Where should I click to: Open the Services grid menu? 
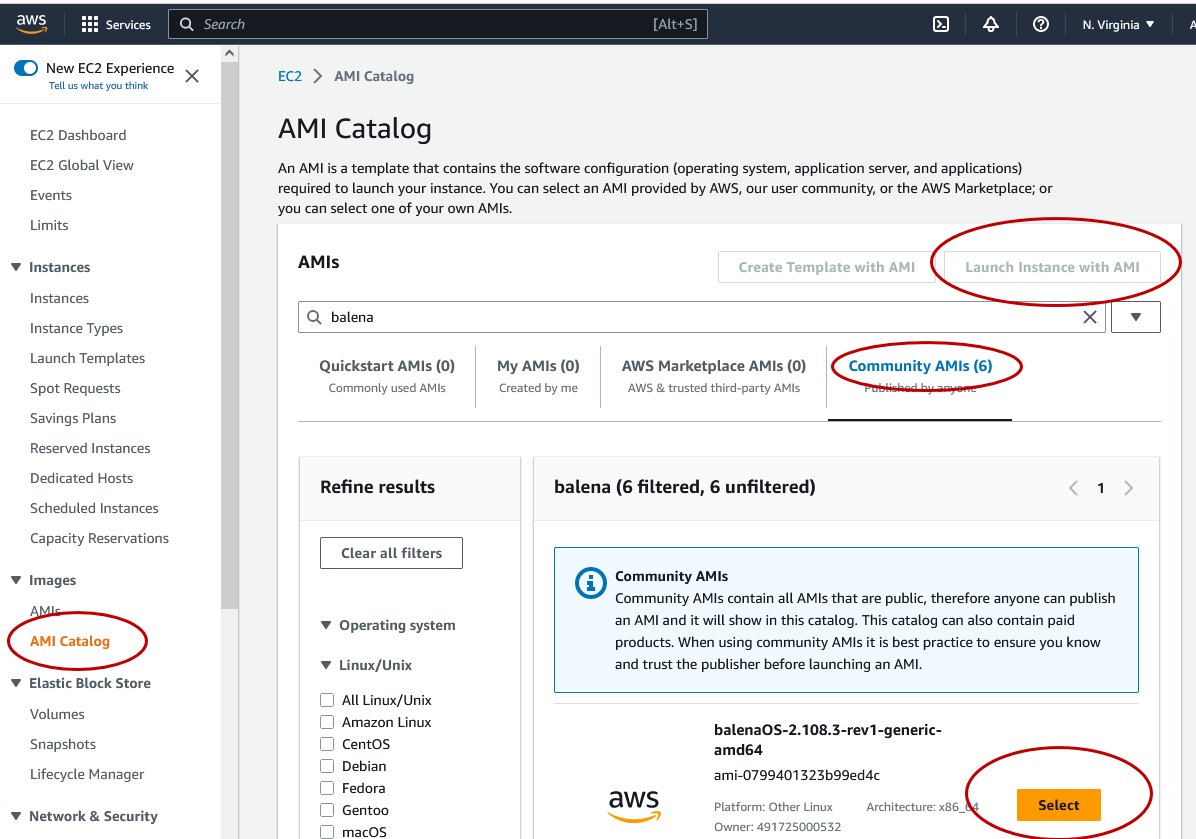(x=90, y=24)
